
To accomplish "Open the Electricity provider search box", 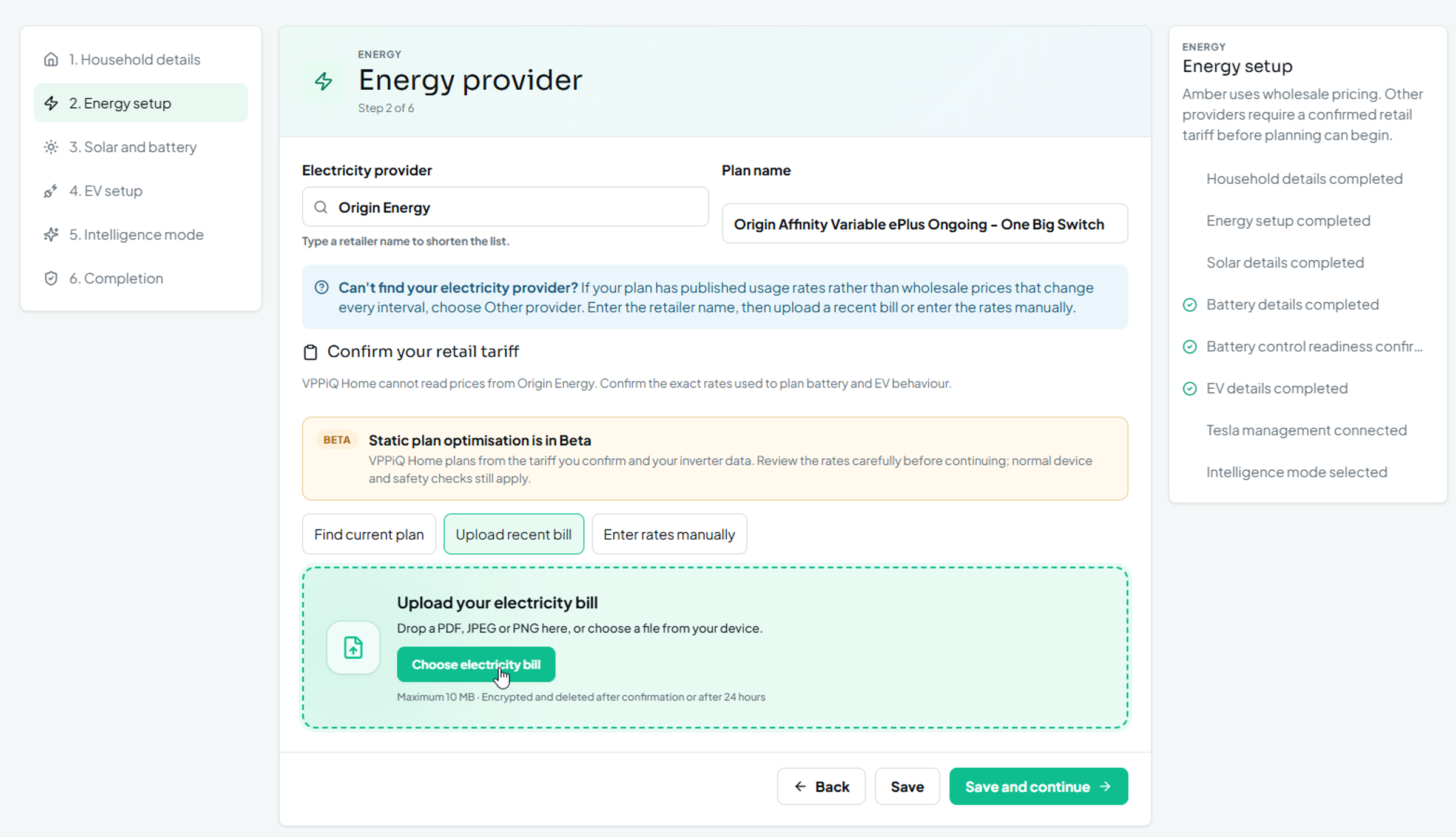I will pos(505,207).
